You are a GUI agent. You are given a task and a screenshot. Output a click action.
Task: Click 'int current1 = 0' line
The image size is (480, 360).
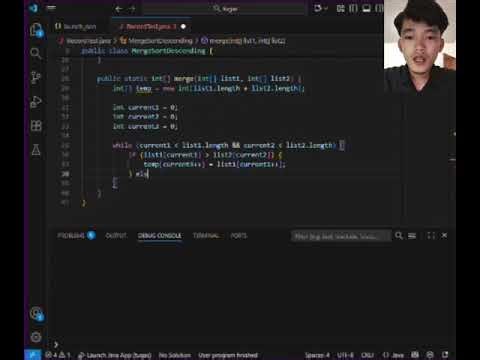coord(145,107)
